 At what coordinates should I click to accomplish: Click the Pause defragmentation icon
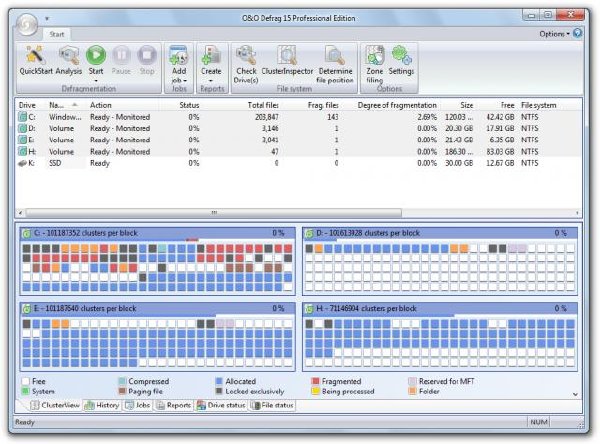pyautogui.click(x=121, y=55)
